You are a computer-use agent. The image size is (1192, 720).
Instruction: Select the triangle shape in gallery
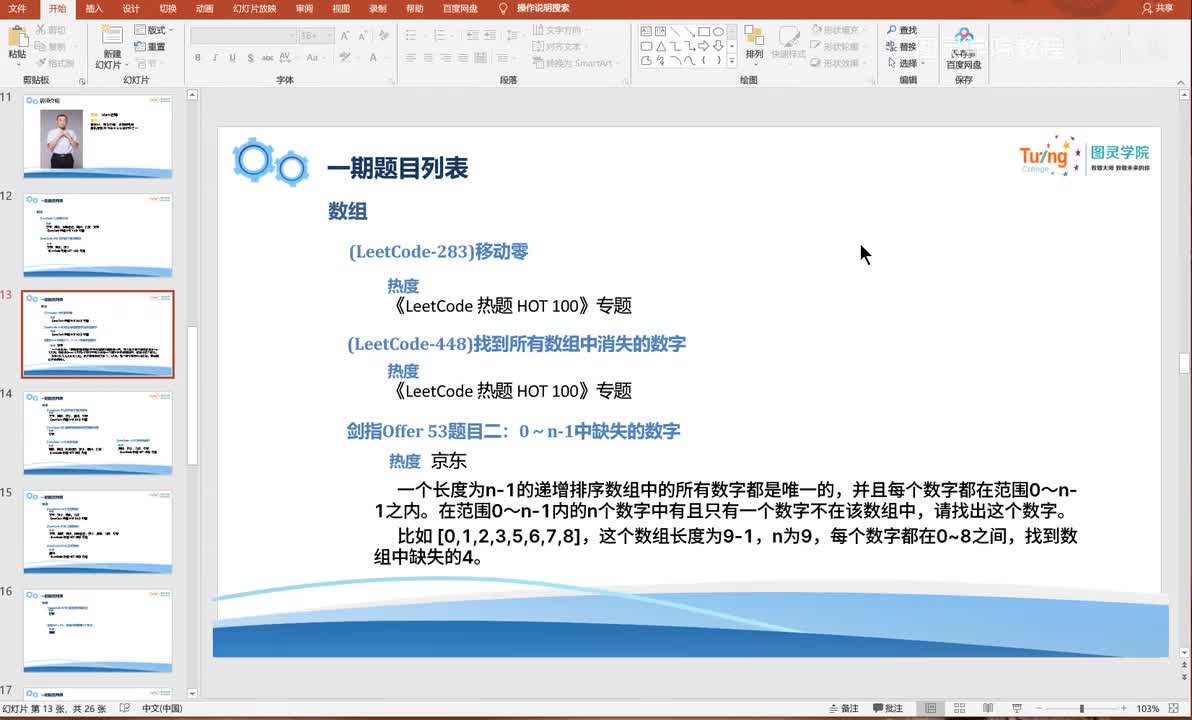[661, 46]
